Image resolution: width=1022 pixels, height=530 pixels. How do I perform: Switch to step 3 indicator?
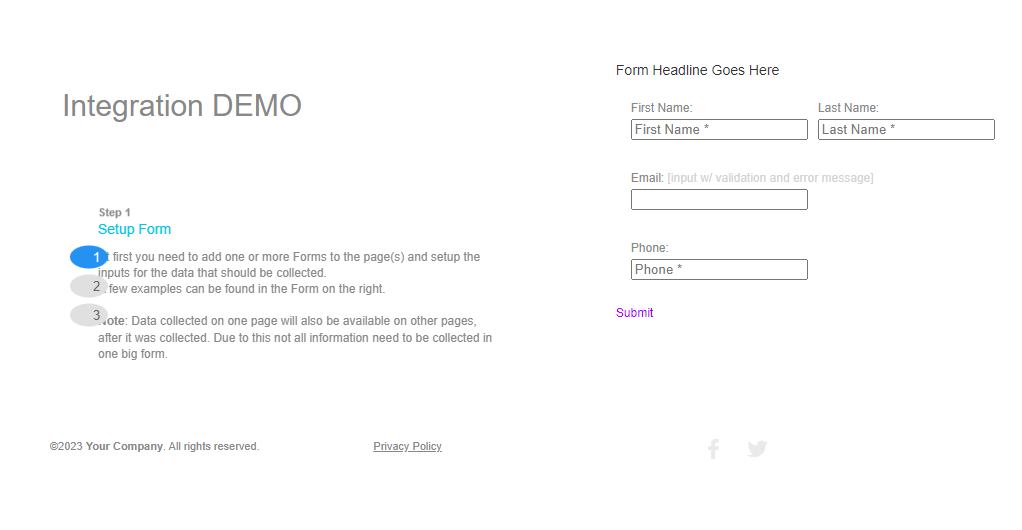89,315
